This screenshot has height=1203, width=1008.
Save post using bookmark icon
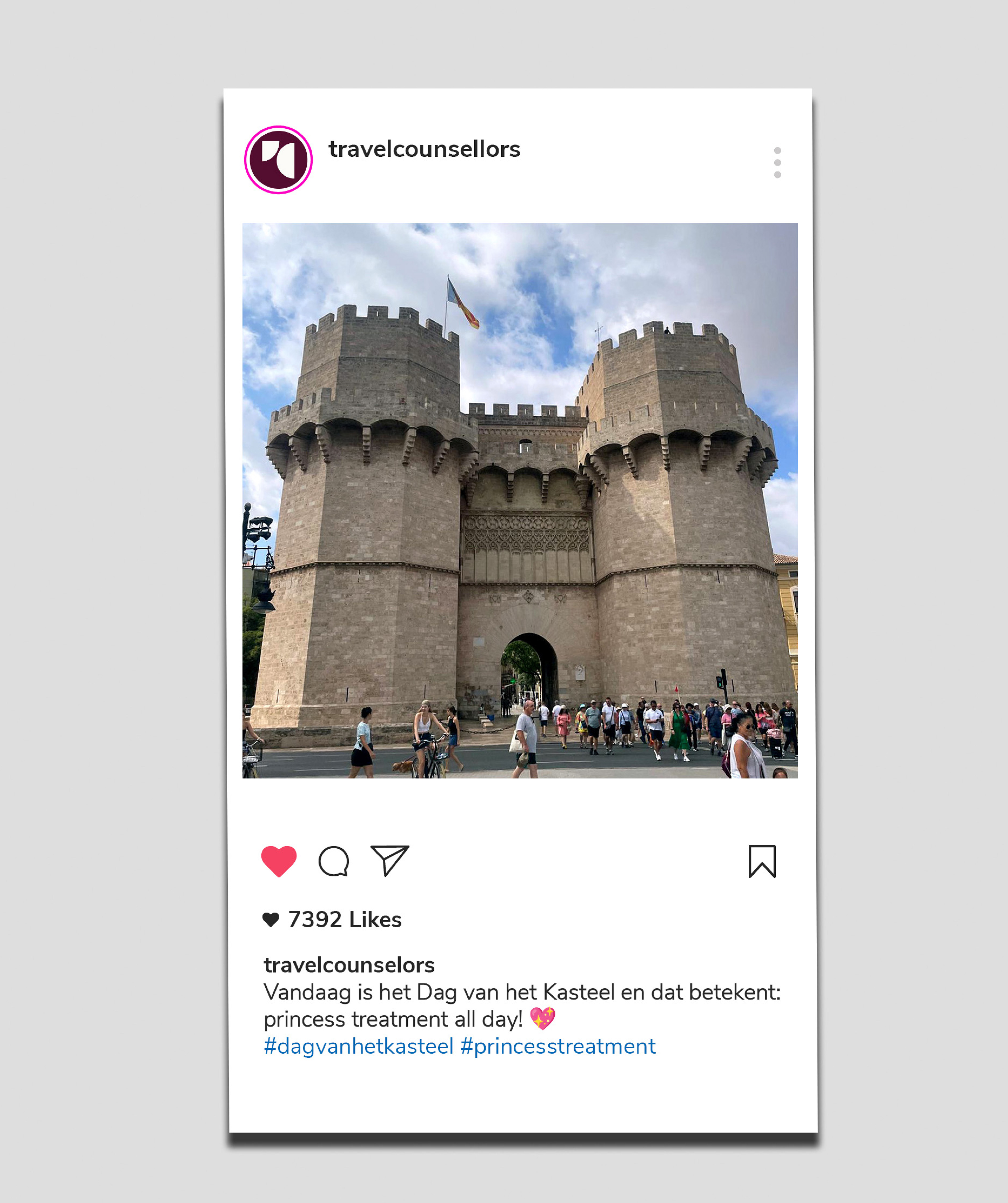(x=762, y=861)
